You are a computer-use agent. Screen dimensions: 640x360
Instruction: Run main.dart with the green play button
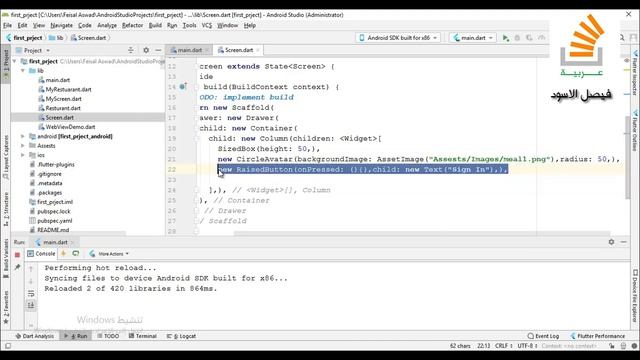coord(505,38)
